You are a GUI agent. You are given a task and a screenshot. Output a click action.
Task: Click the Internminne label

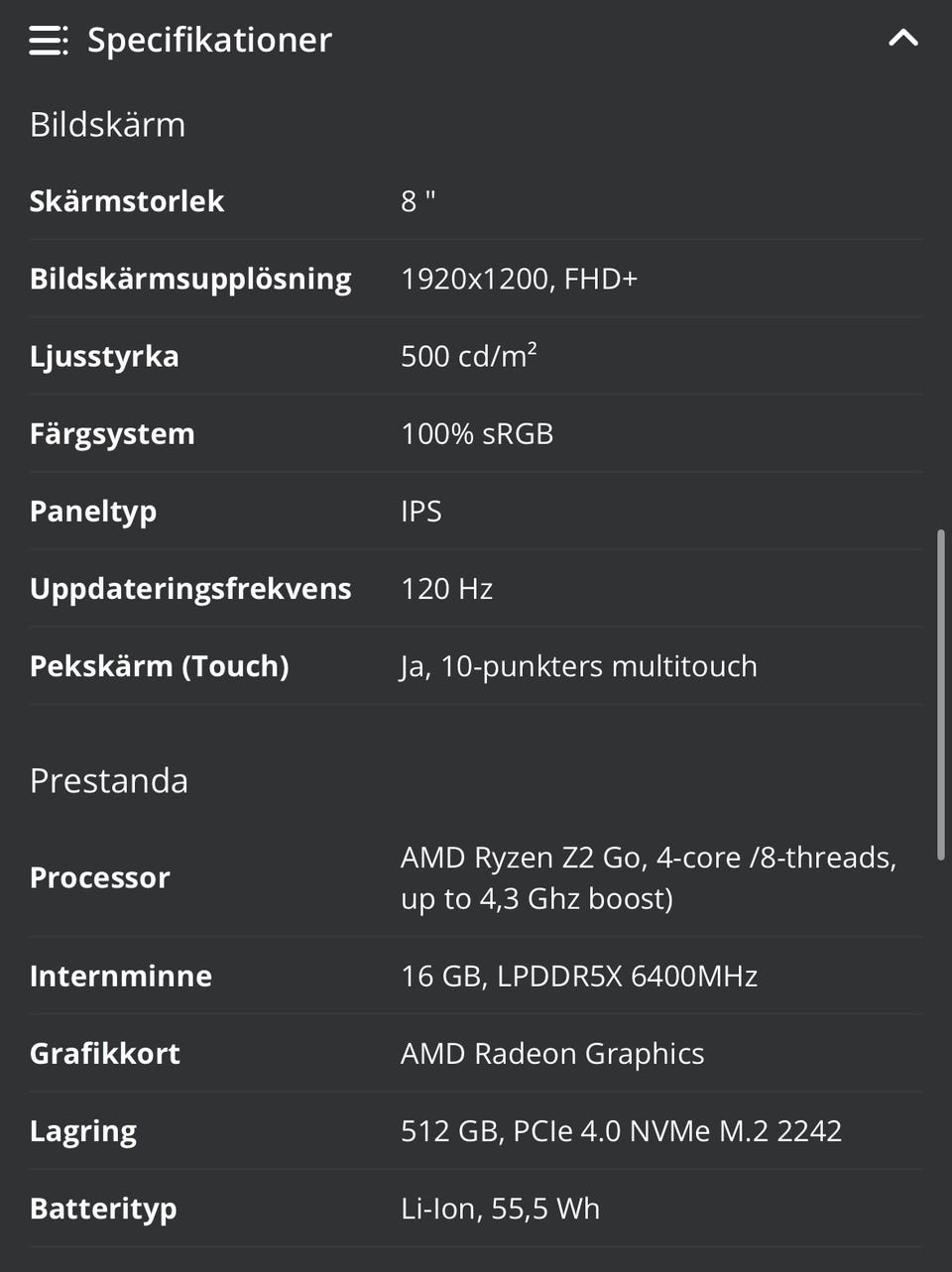[120, 976]
